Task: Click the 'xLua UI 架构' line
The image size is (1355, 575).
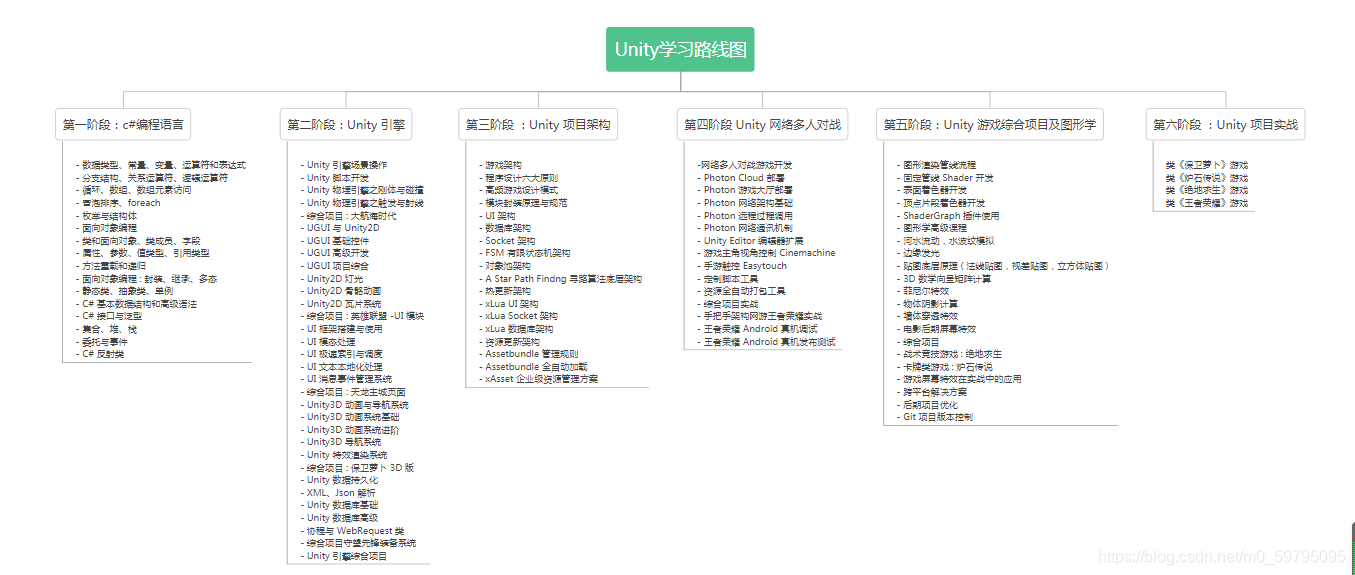Action: (x=508, y=304)
